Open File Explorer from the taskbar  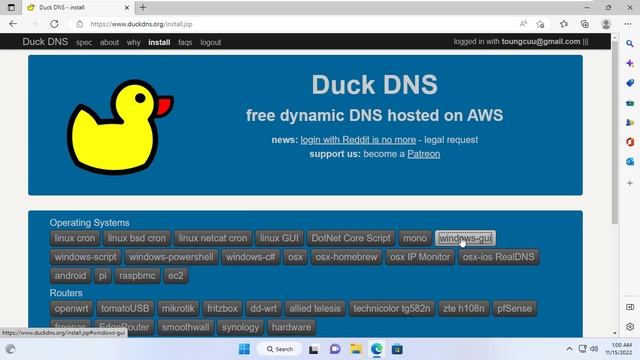click(356, 349)
